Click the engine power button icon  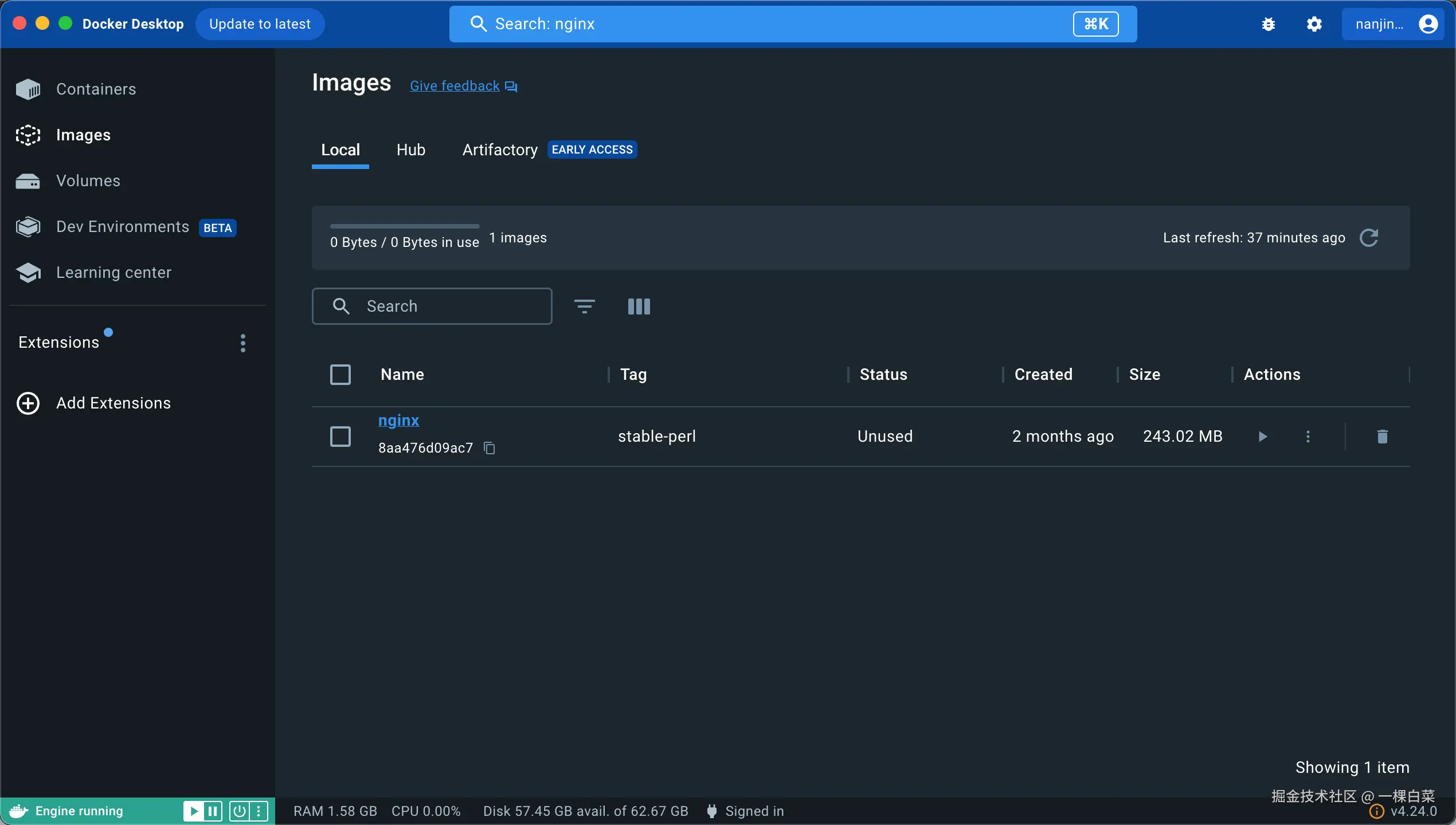tap(239, 811)
